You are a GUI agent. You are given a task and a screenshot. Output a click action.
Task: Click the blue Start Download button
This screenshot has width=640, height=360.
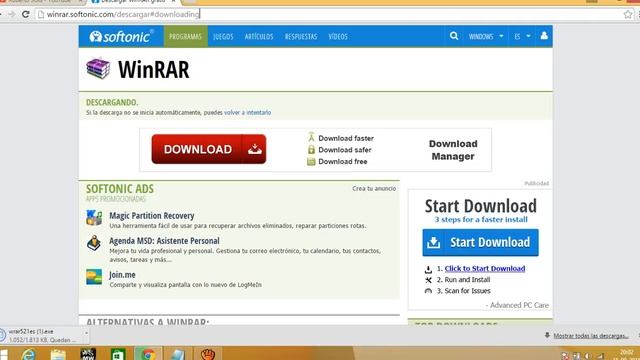[480, 242]
